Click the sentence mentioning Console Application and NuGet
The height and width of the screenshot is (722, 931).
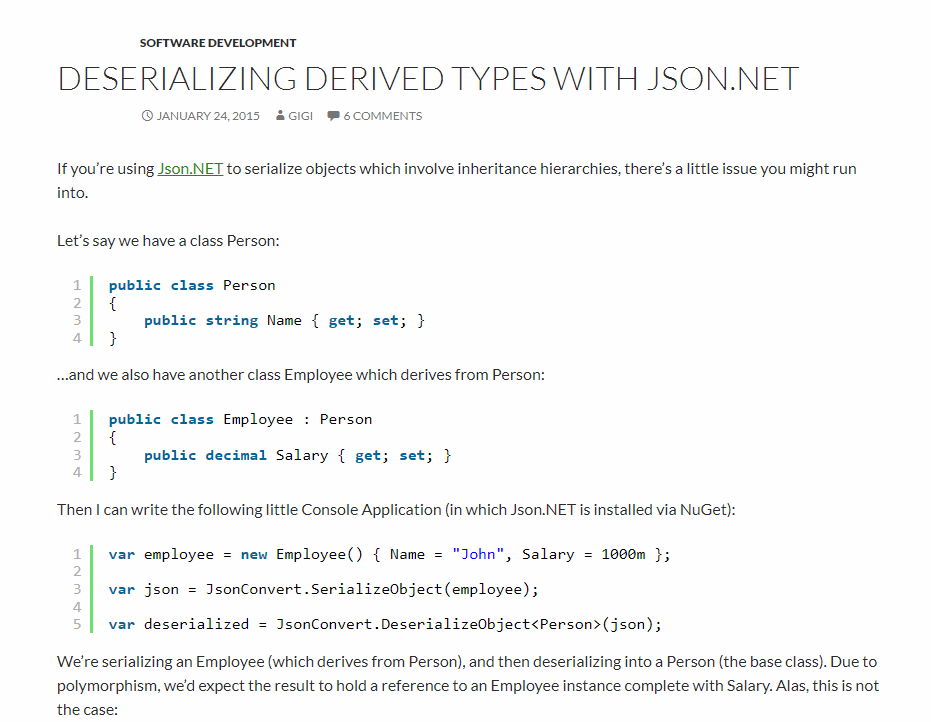coord(396,509)
